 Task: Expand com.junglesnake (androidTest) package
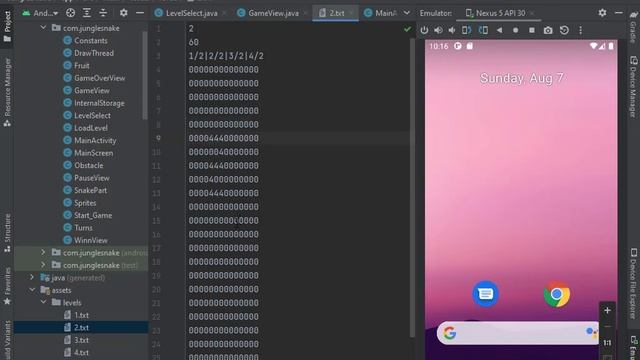click(x=43, y=253)
